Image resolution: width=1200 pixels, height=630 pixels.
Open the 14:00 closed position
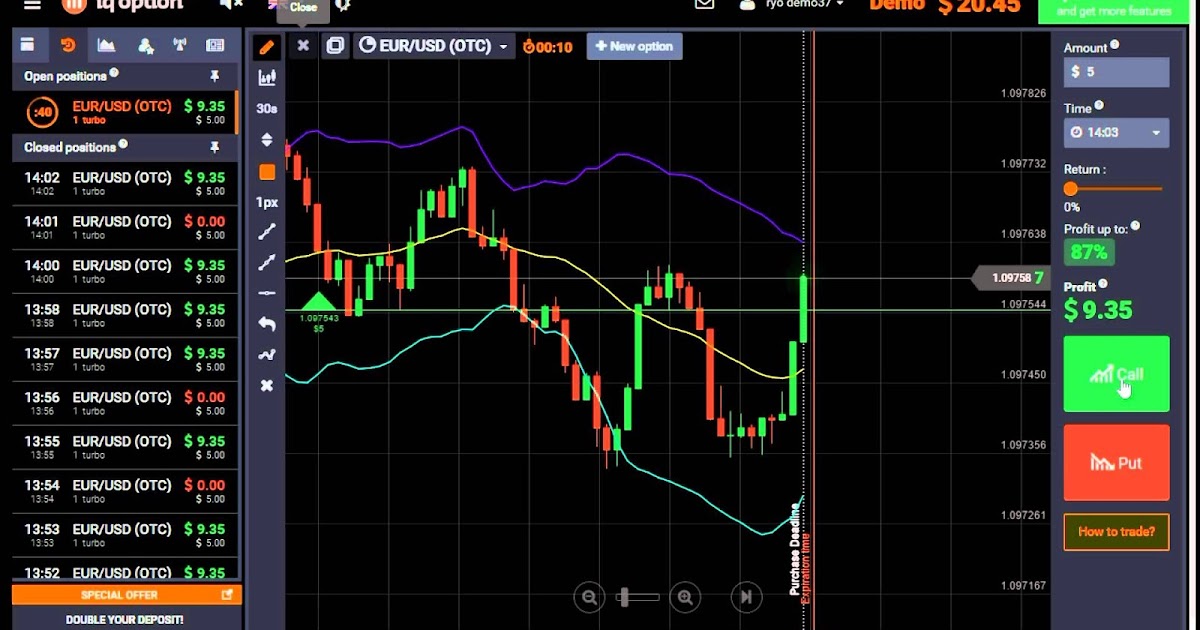(125, 272)
